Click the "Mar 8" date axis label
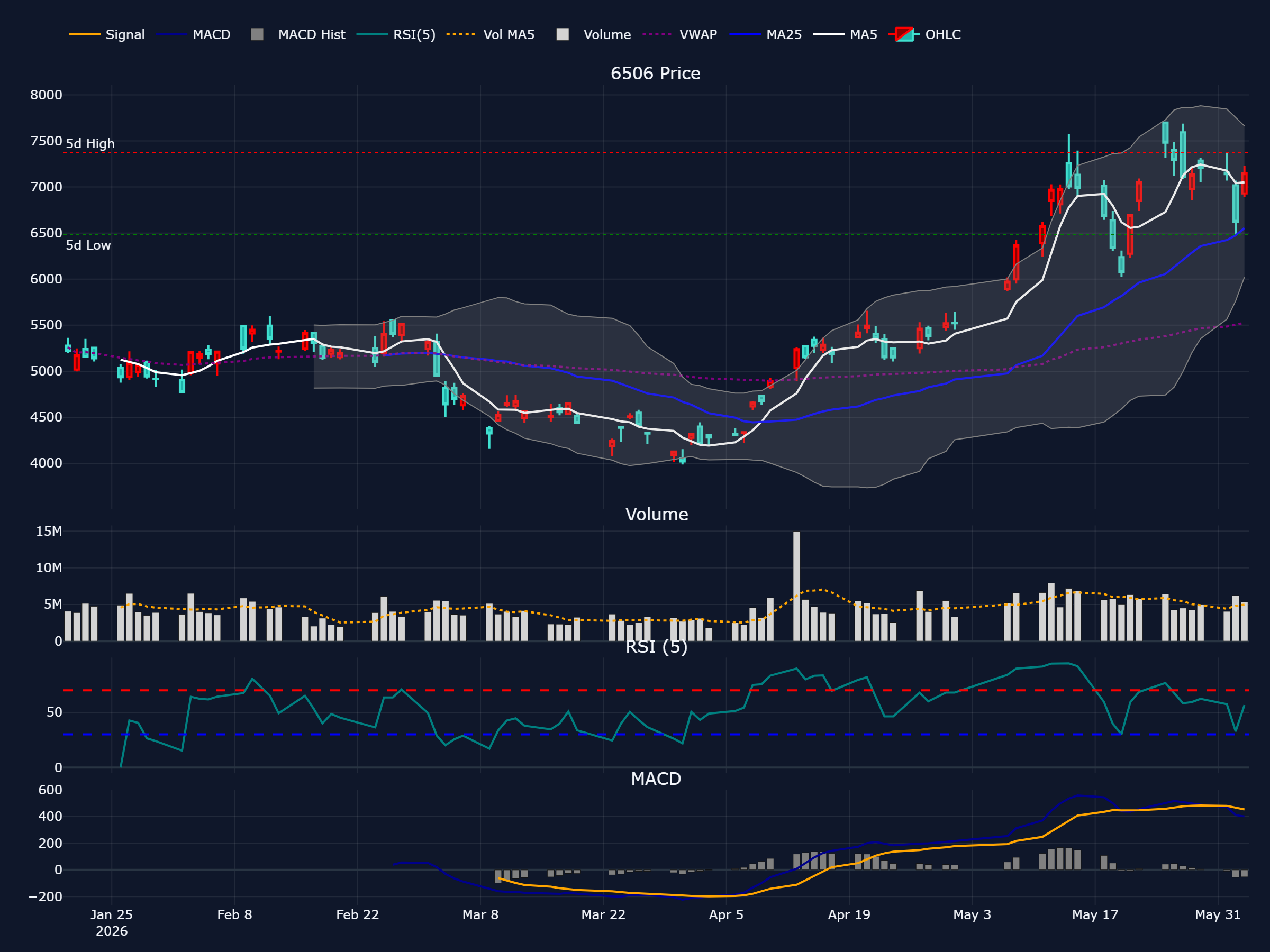The image size is (1270, 952). [x=480, y=914]
